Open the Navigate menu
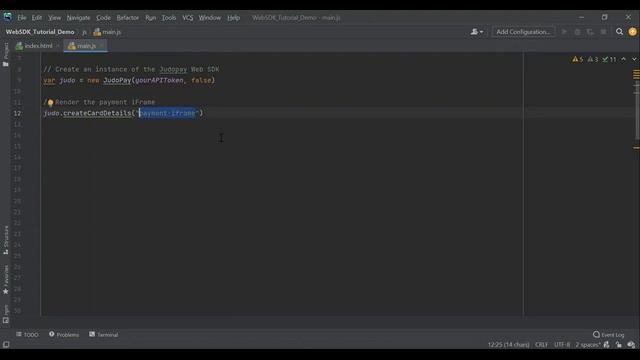 [78, 18]
